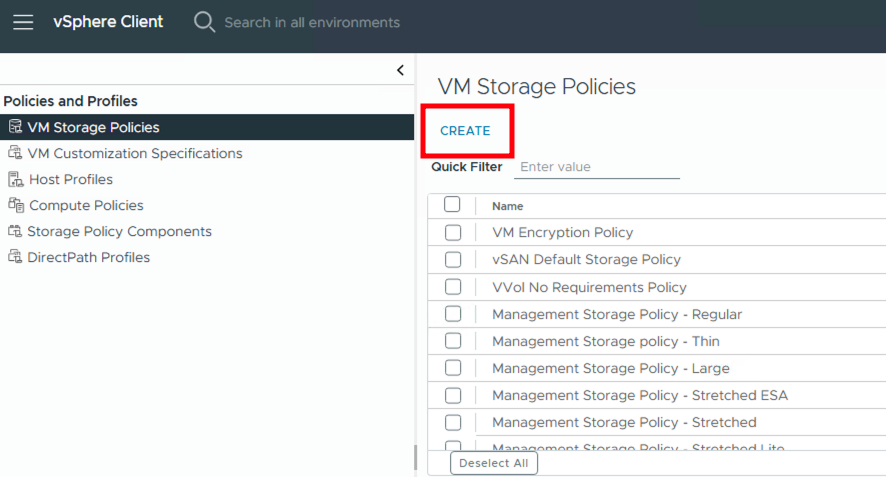Check the vSAN Default Storage Policy box
This screenshot has height=477, width=886.
(453, 259)
